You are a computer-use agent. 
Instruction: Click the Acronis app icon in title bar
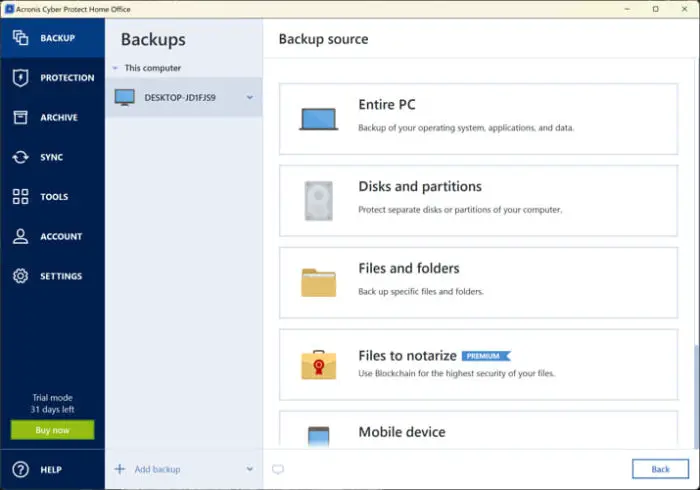9,9
